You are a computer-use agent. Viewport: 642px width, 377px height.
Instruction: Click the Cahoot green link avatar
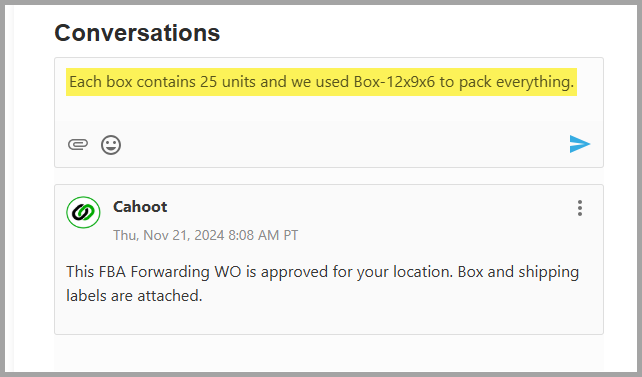(84, 212)
